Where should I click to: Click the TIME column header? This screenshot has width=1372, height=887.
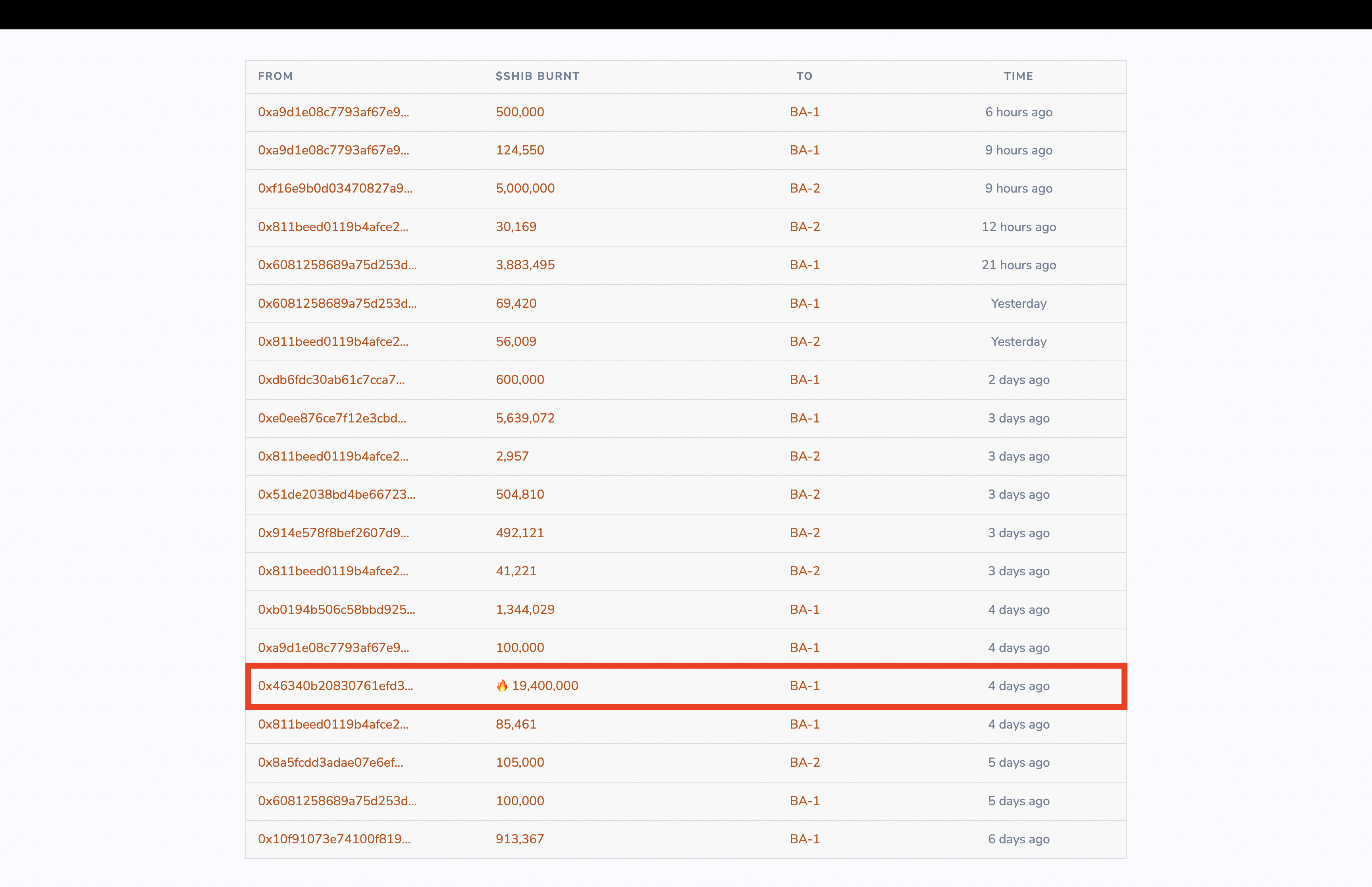coord(1018,76)
